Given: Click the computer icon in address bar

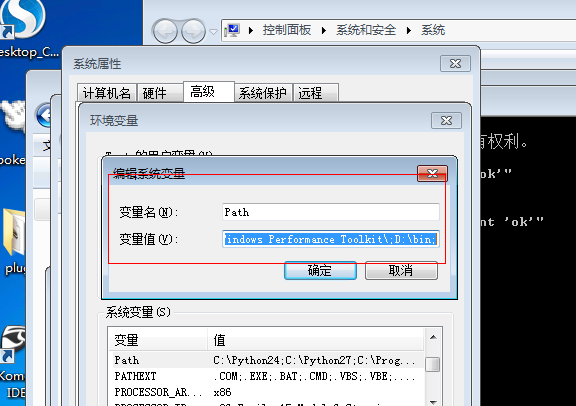Looking at the screenshot, I should pos(233,30).
